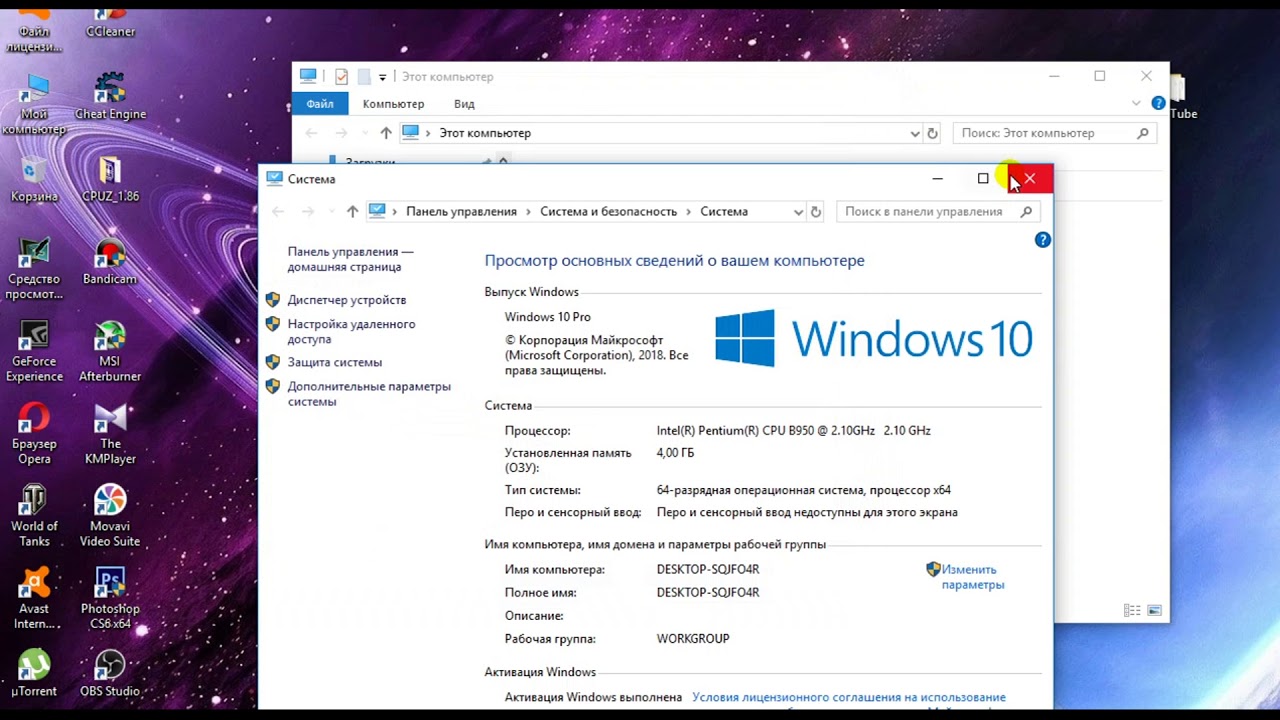Screen dimensions: 1280x720
Task: Open quick access toolbar customize dropdown
Action: [x=382, y=77]
